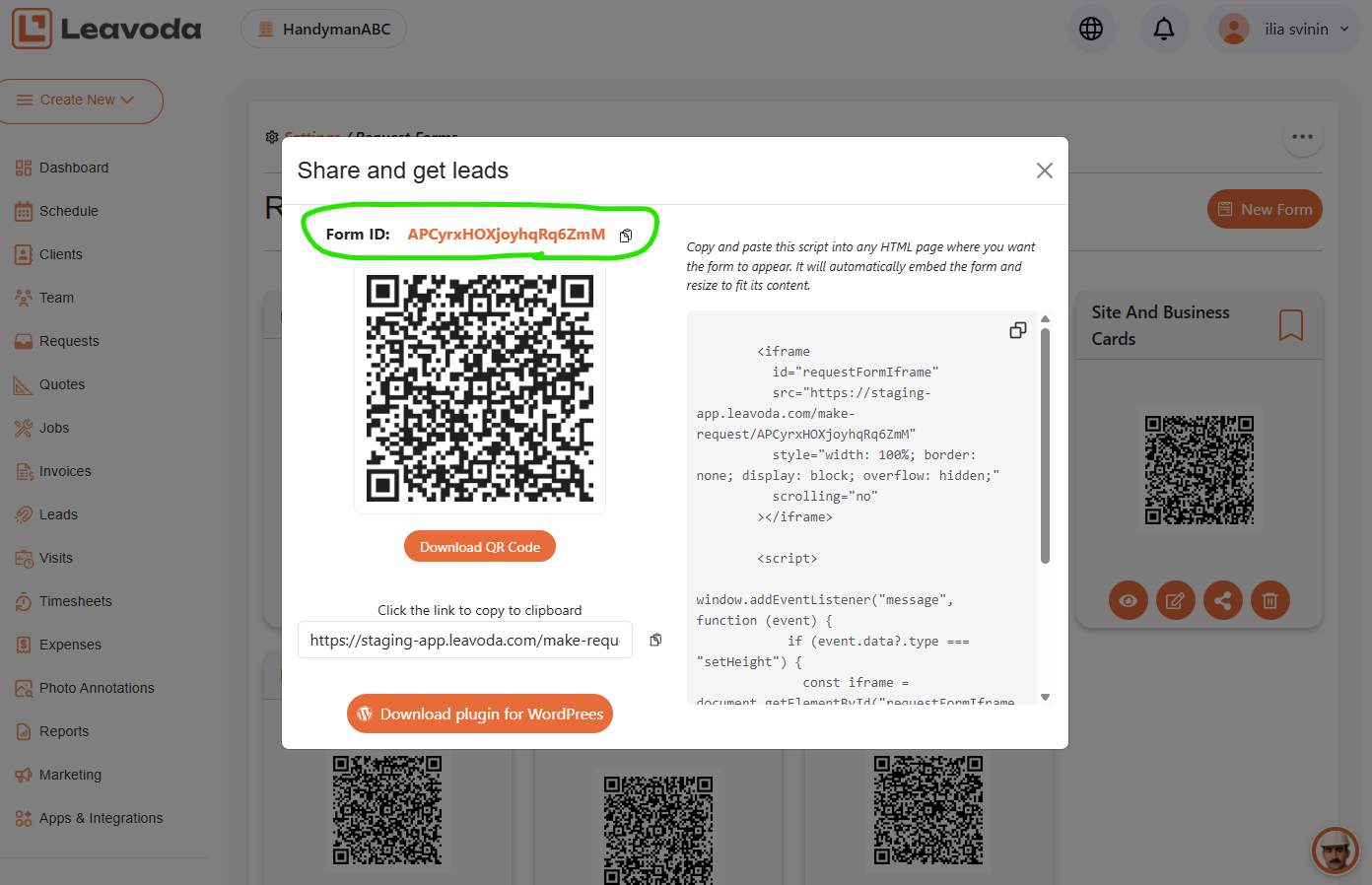Preview Site And Business Cards form with eye
The width and height of the screenshot is (1372, 885).
point(1129,600)
